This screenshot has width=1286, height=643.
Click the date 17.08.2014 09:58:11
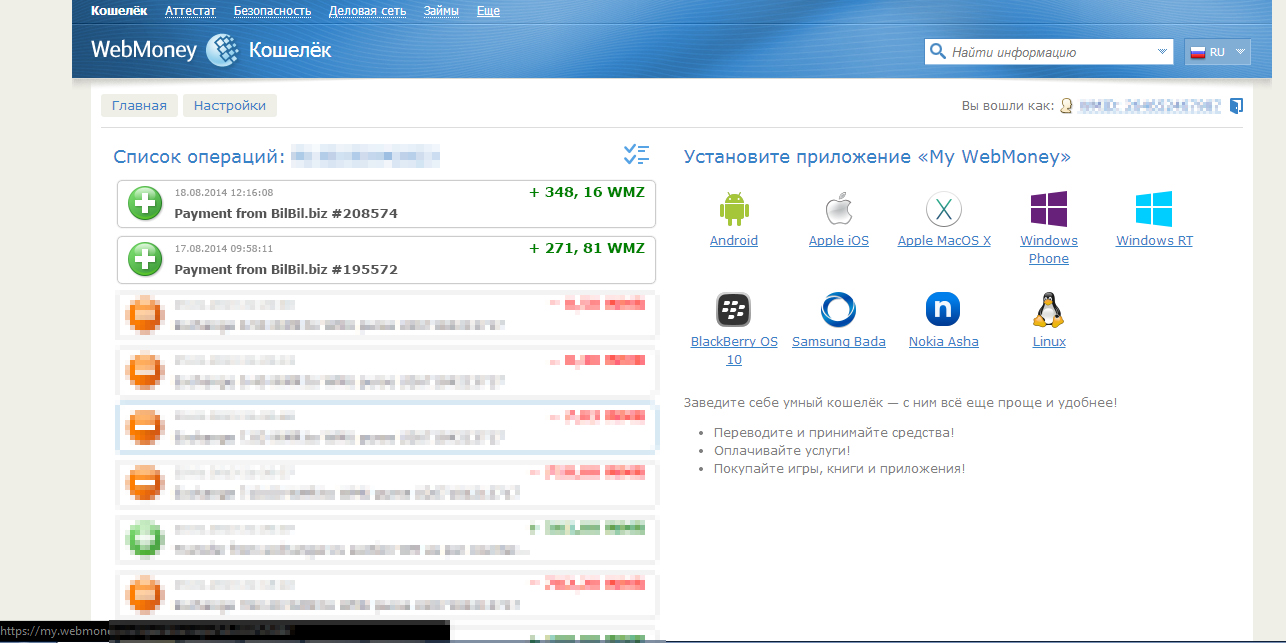(224, 248)
